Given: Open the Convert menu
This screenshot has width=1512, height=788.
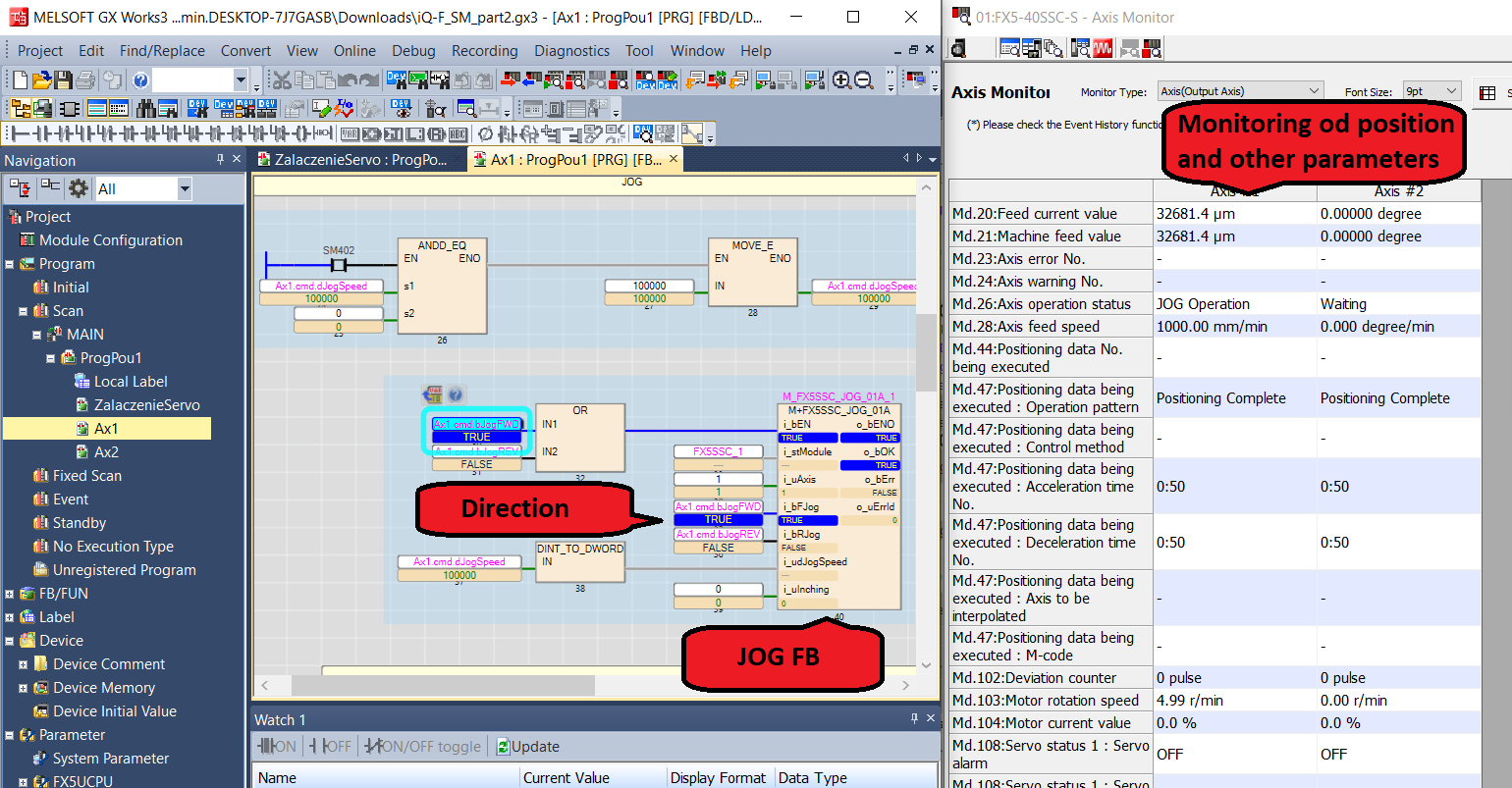Looking at the screenshot, I should point(245,51).
